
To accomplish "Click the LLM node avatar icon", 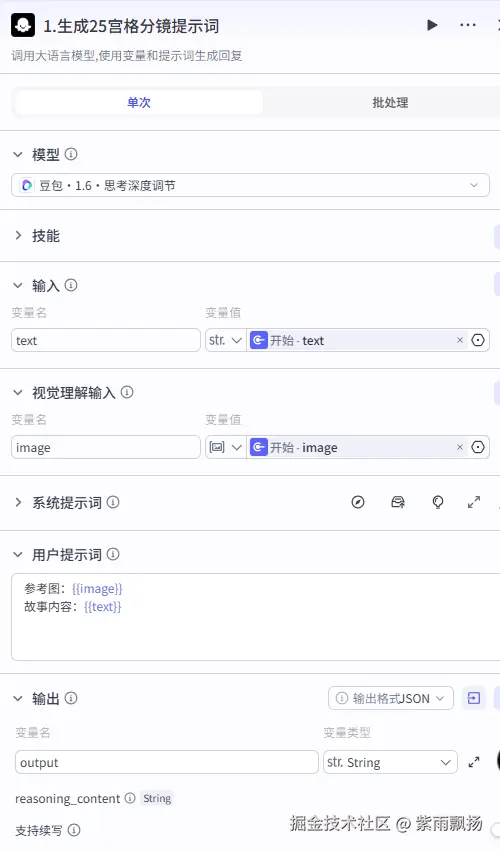I will [x=23, y=25].
